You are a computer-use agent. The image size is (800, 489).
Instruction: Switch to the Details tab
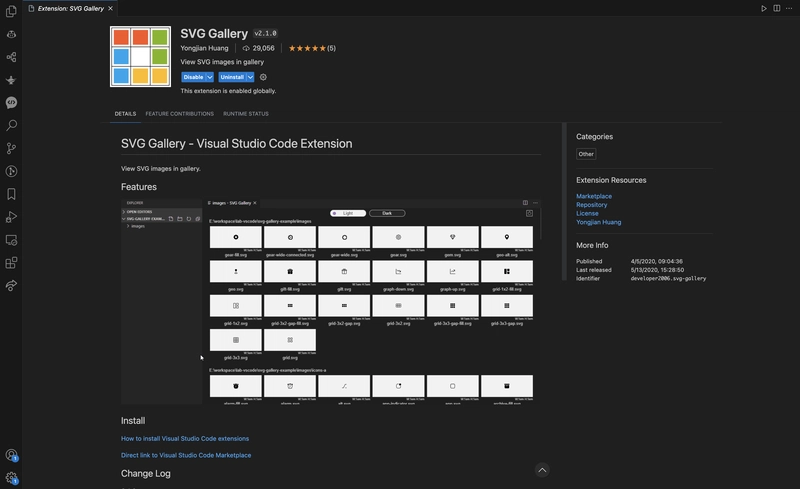coord(125,114)
